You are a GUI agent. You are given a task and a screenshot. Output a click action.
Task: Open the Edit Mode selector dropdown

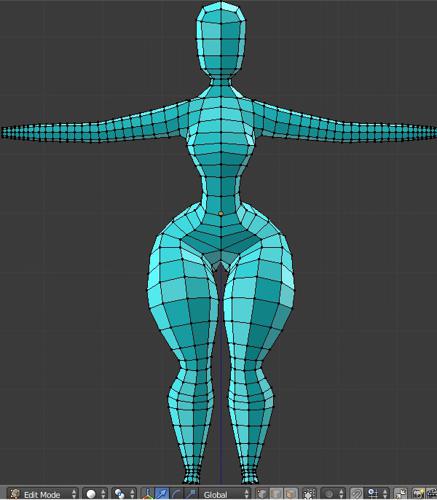43,494
